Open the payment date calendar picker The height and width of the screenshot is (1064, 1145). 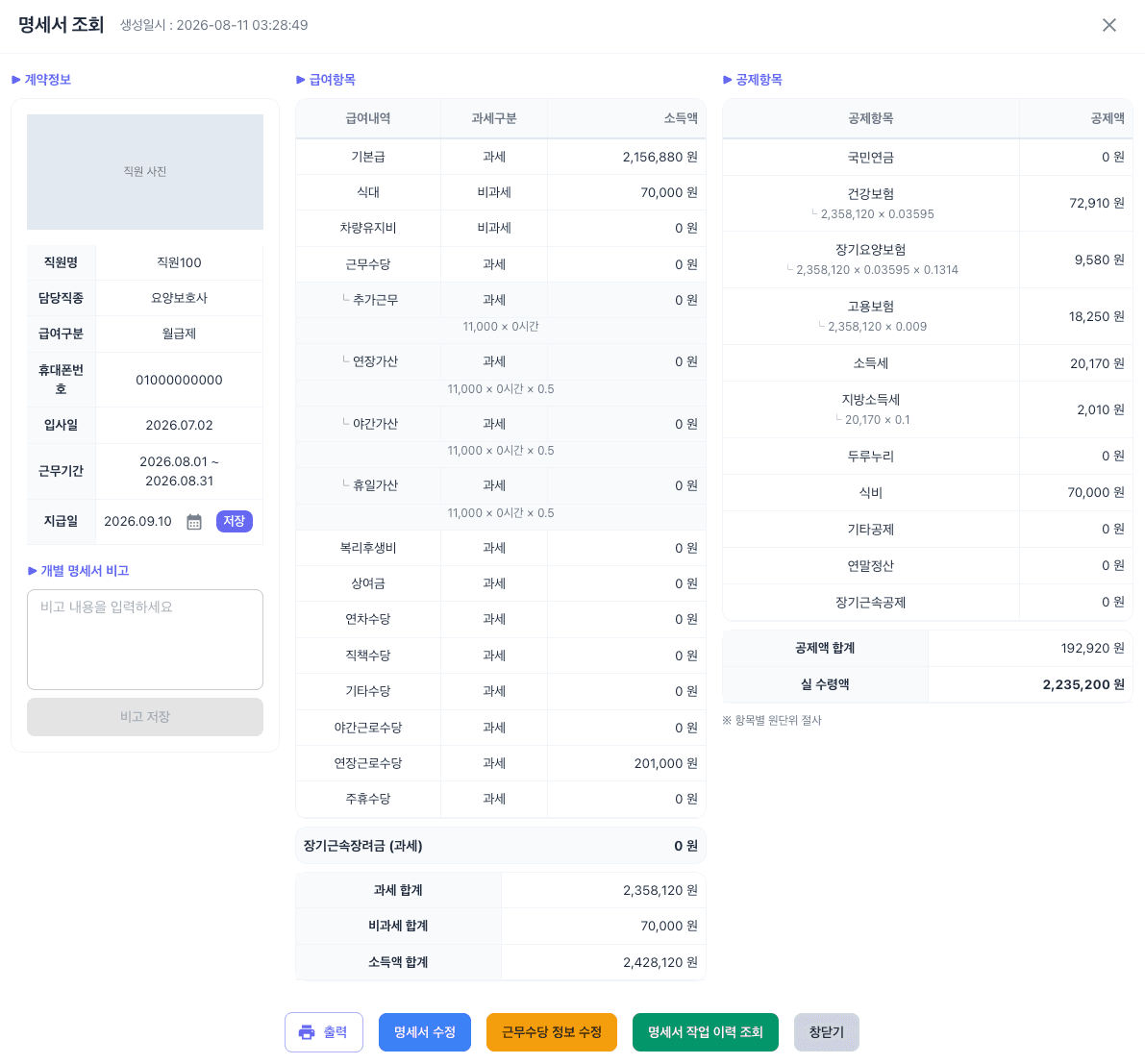click(x=193, y=521)
